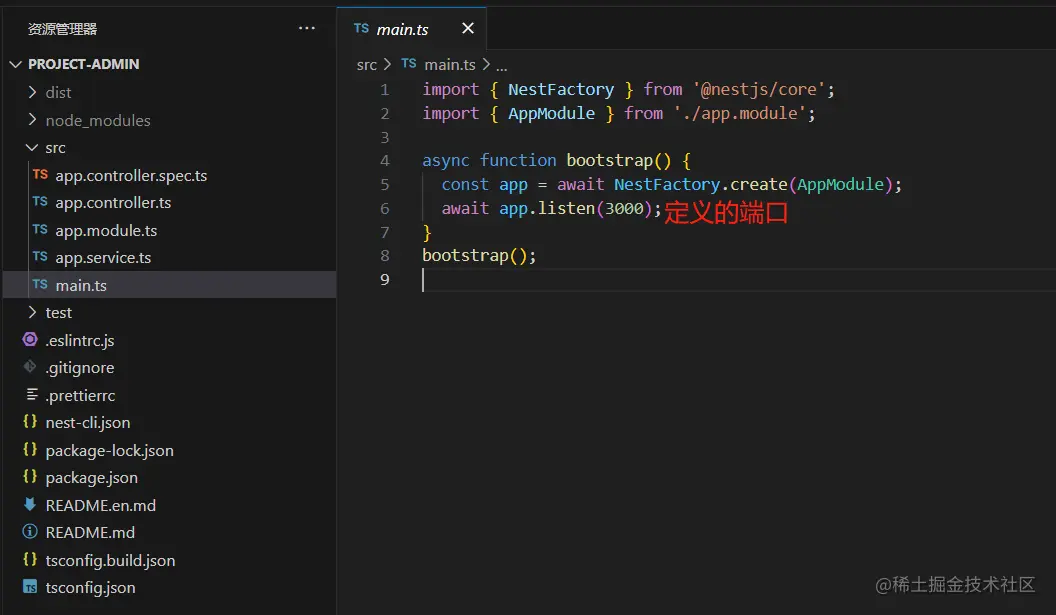Open package-lock.json file
This screenshot has width=1056, height=615.
[x=170, y=450]
